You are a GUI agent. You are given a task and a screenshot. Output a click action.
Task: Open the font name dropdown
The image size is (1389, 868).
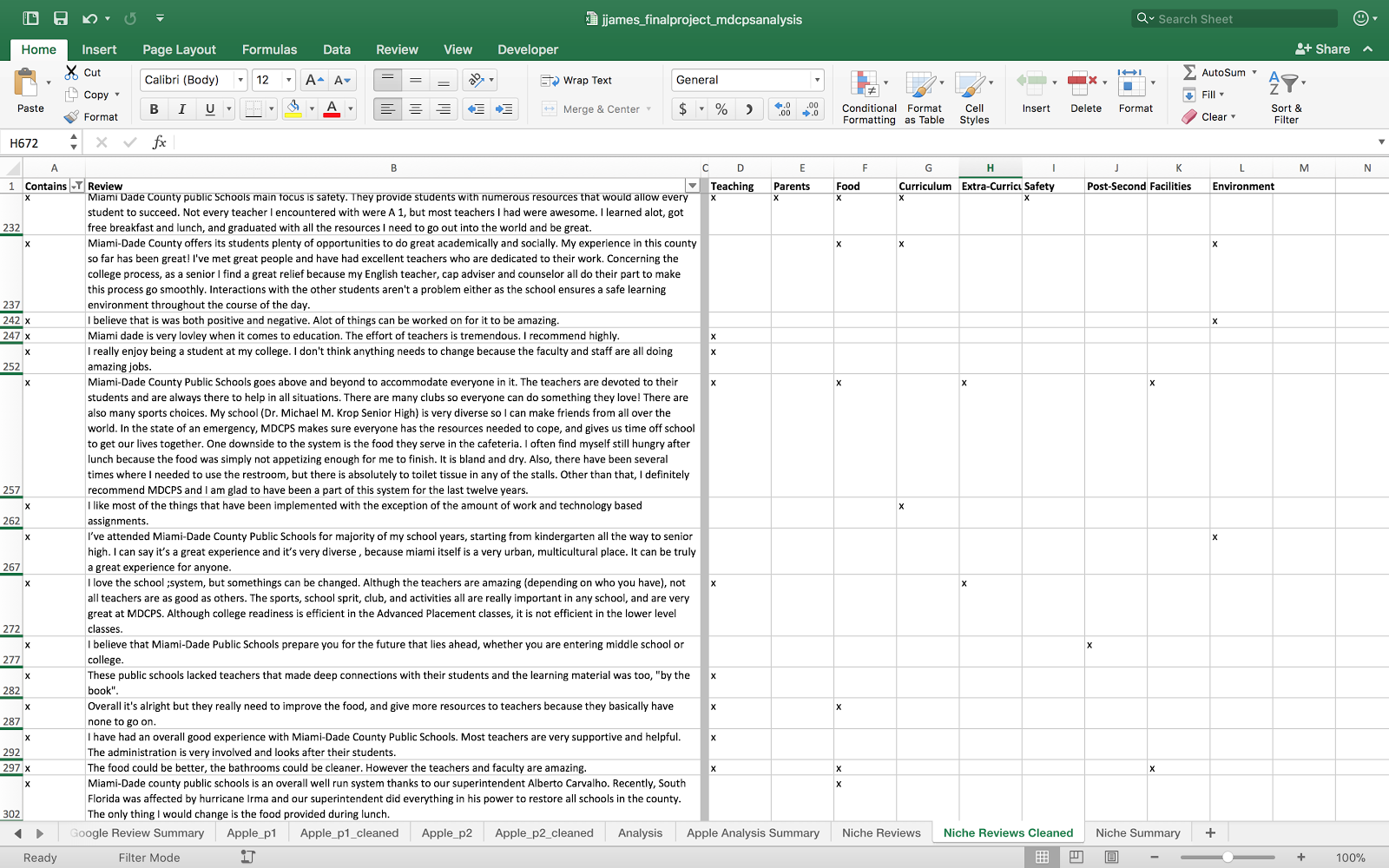240,80
